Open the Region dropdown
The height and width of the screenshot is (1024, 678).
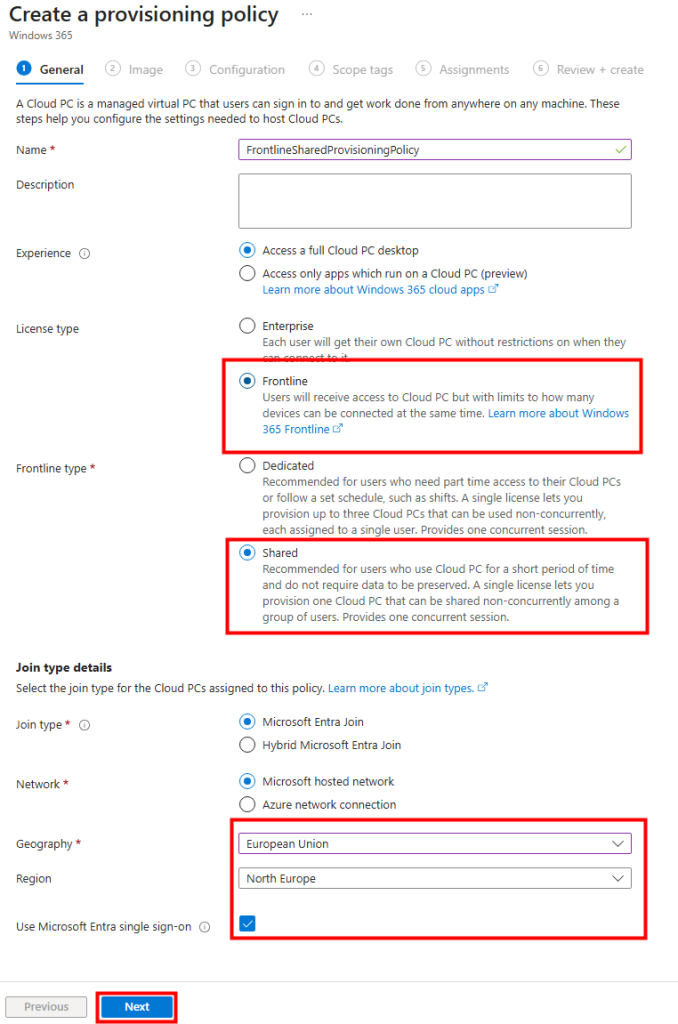pyautogui.click(x=434, y=879)
